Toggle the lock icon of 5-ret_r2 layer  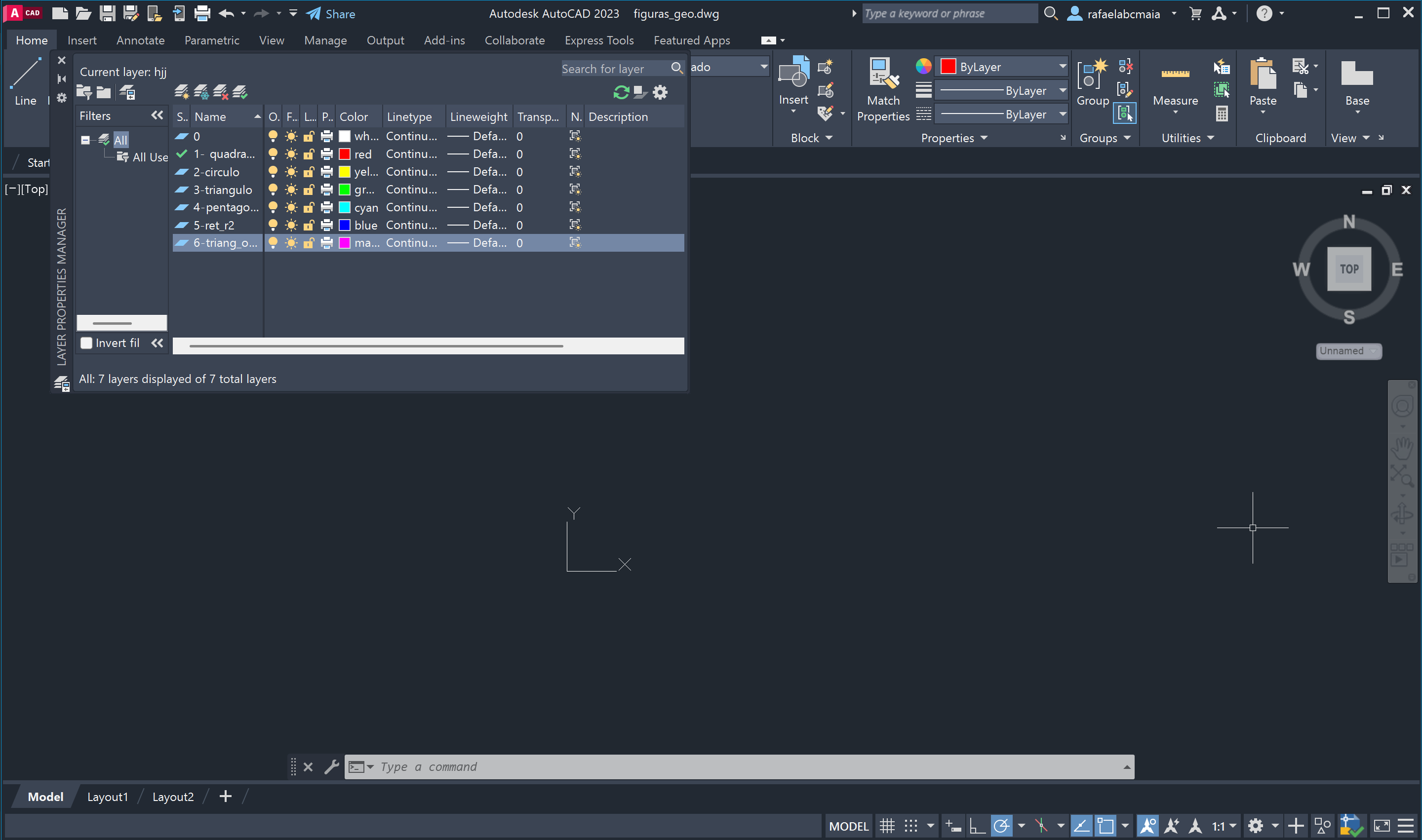coord(309,225)
